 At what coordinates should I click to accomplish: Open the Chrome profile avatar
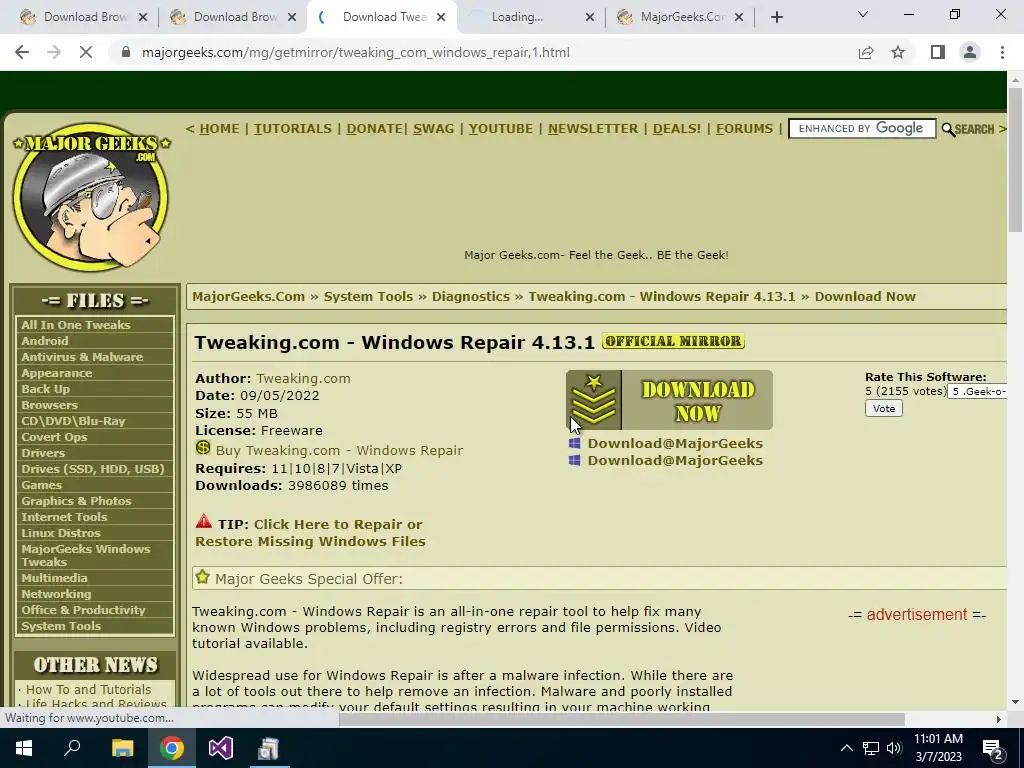tap(970, 52)
